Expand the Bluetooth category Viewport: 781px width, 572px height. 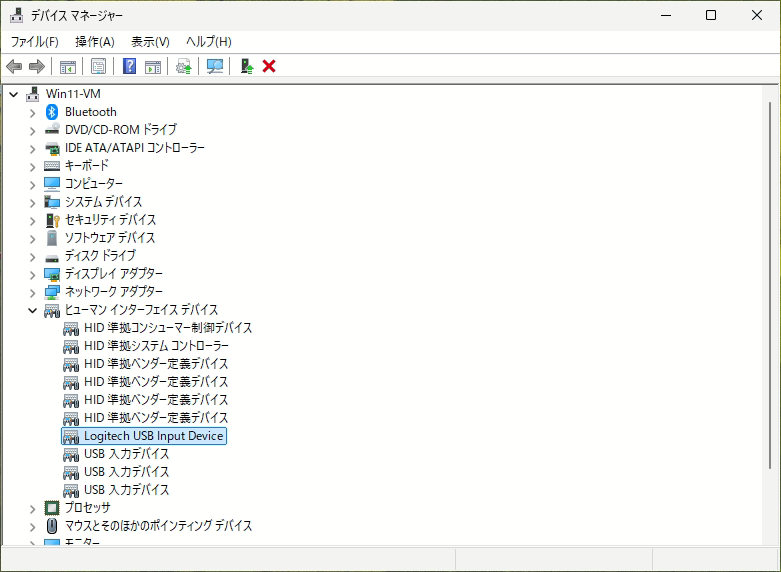coord(33,113)
